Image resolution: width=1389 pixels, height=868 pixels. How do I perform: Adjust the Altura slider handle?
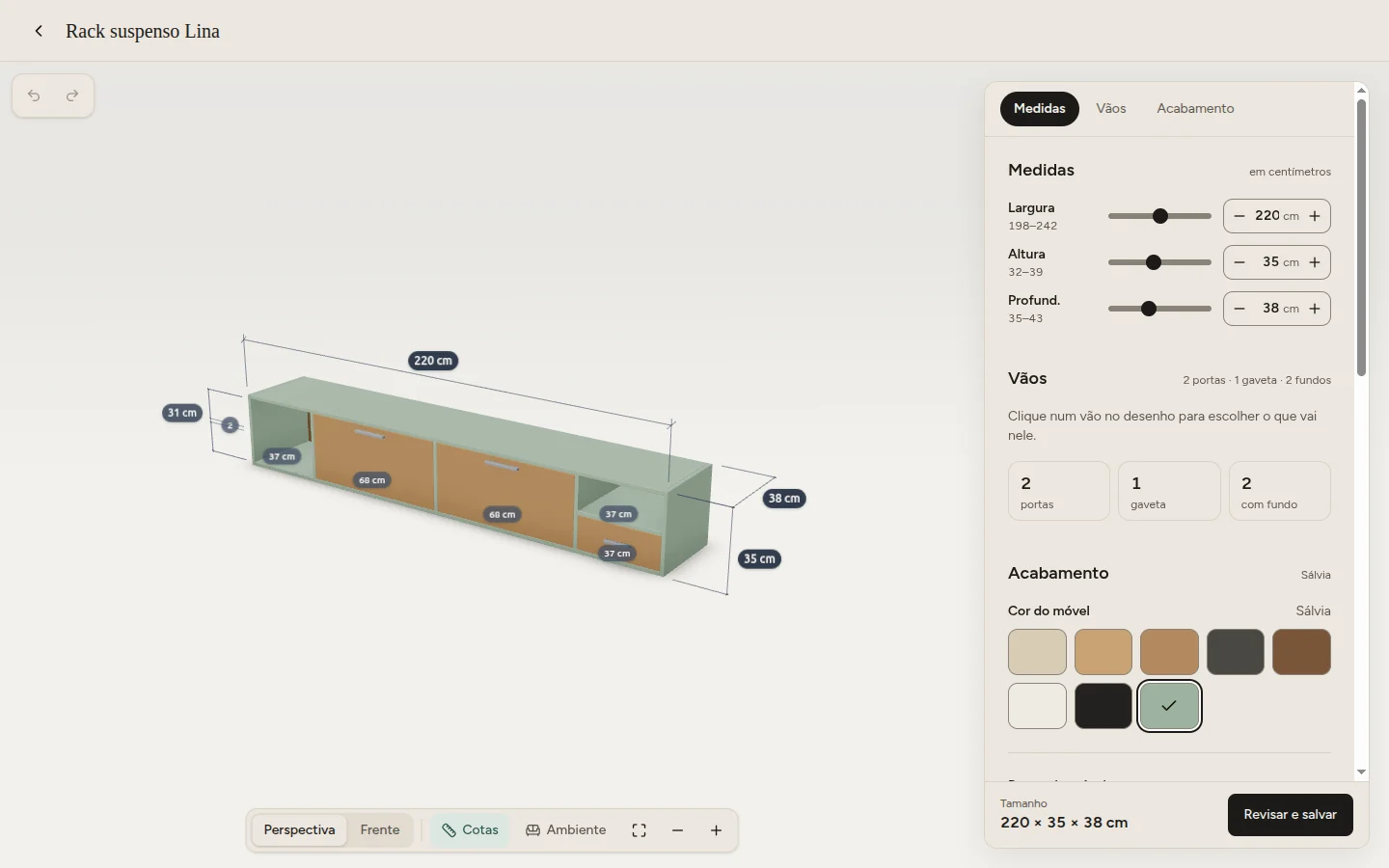click(1154, 262)
